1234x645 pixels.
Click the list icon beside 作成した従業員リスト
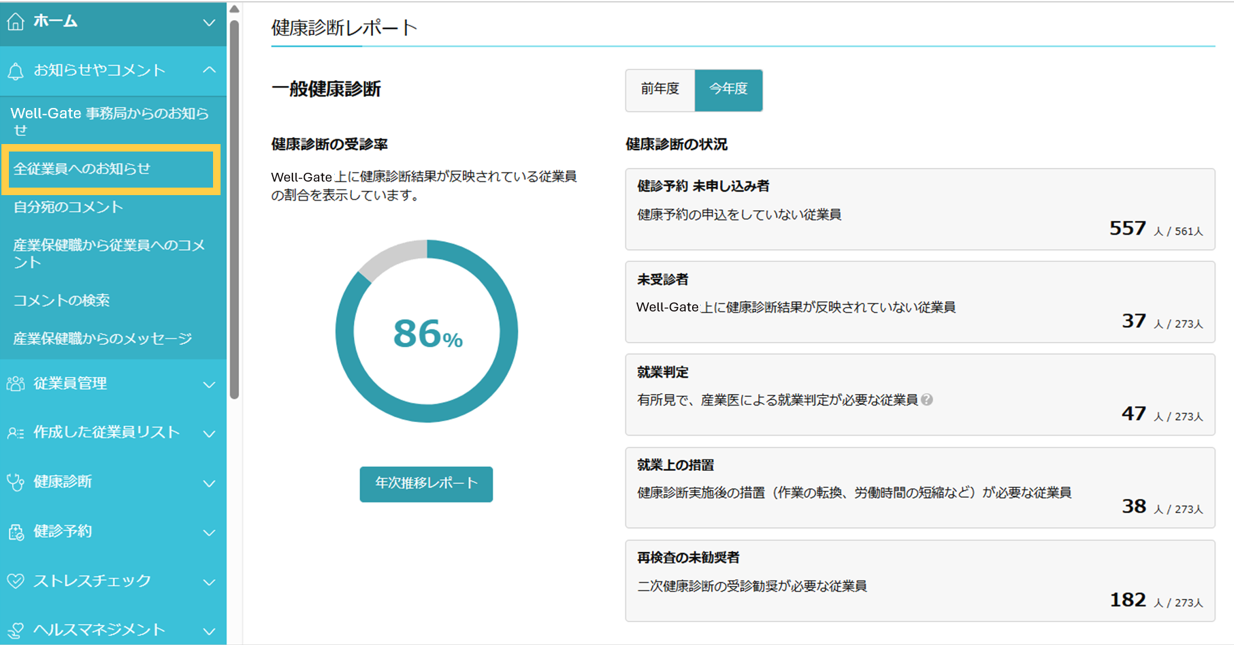click(15, 433)
